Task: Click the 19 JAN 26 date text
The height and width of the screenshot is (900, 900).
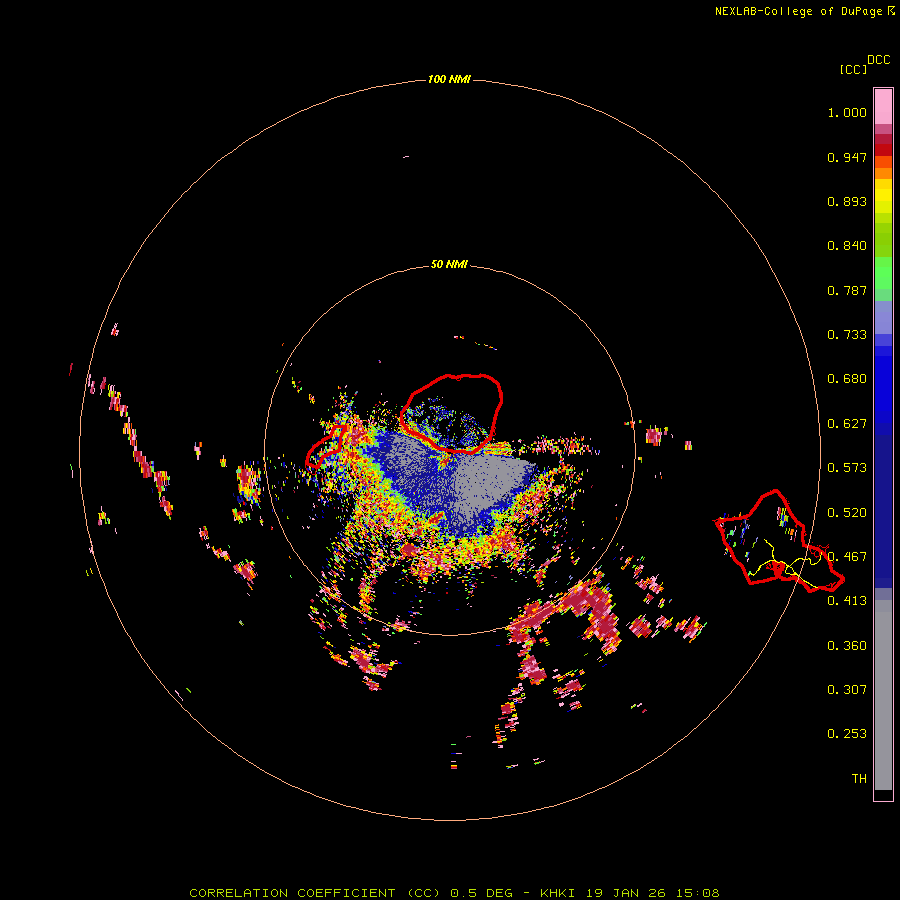Action: click(627, 893)
